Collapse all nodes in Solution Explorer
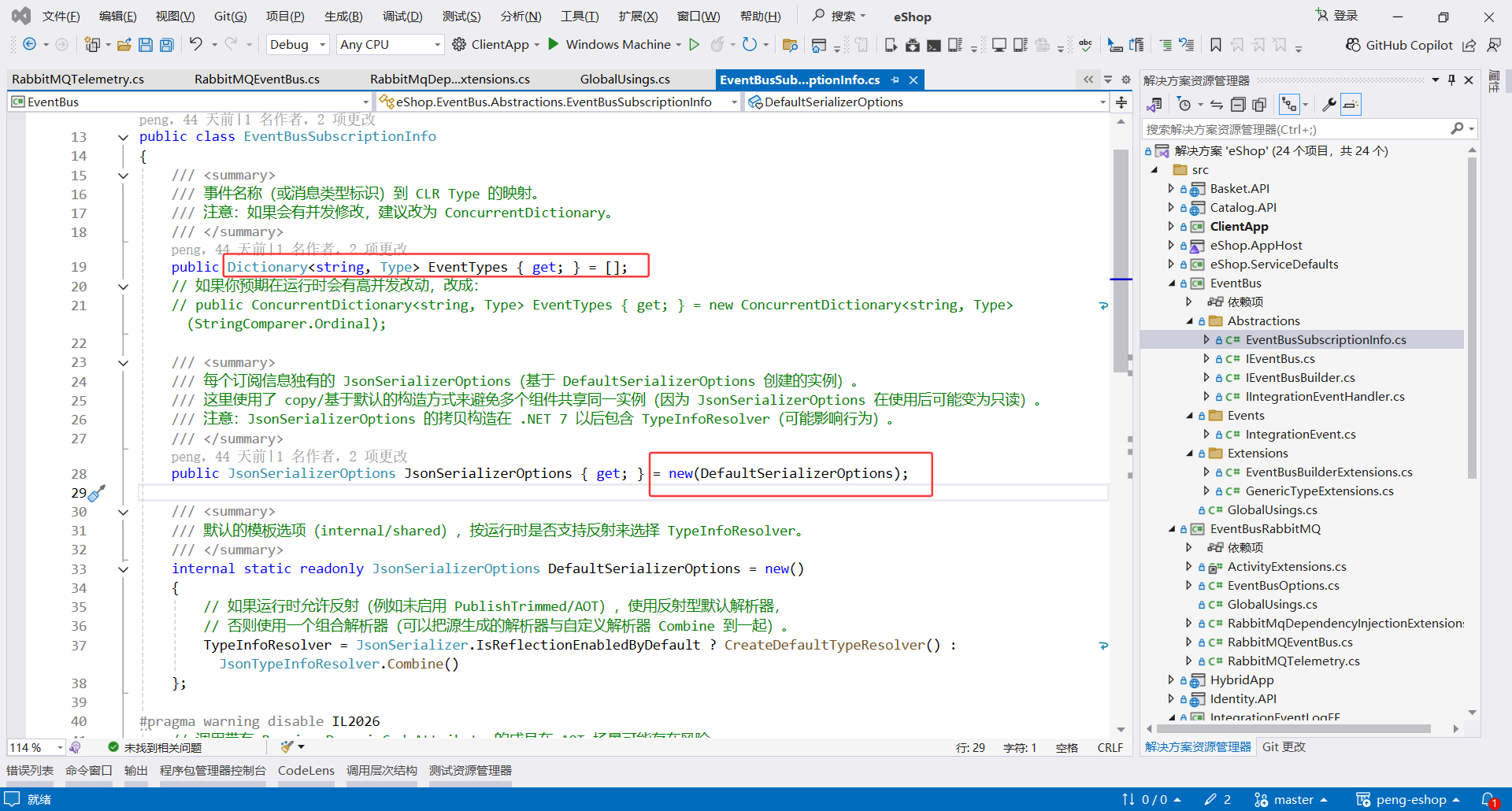Image resolution: width=1512 pixels, height=811 pixels. coord(1238,104)
